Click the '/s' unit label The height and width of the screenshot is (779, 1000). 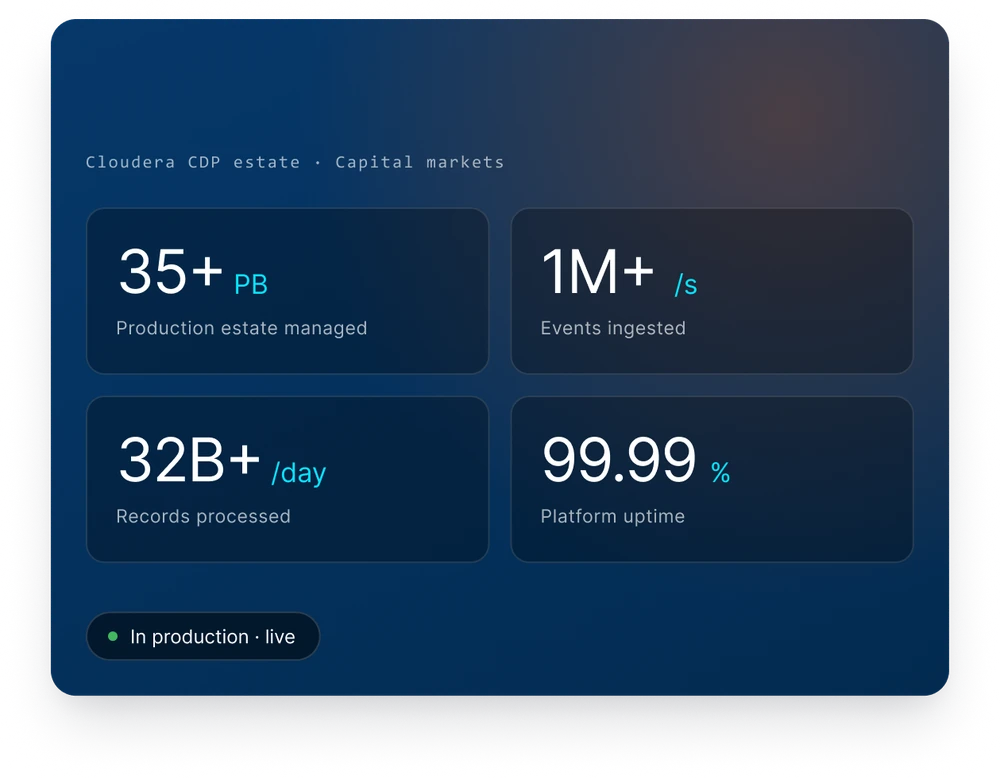coord(686,285)
